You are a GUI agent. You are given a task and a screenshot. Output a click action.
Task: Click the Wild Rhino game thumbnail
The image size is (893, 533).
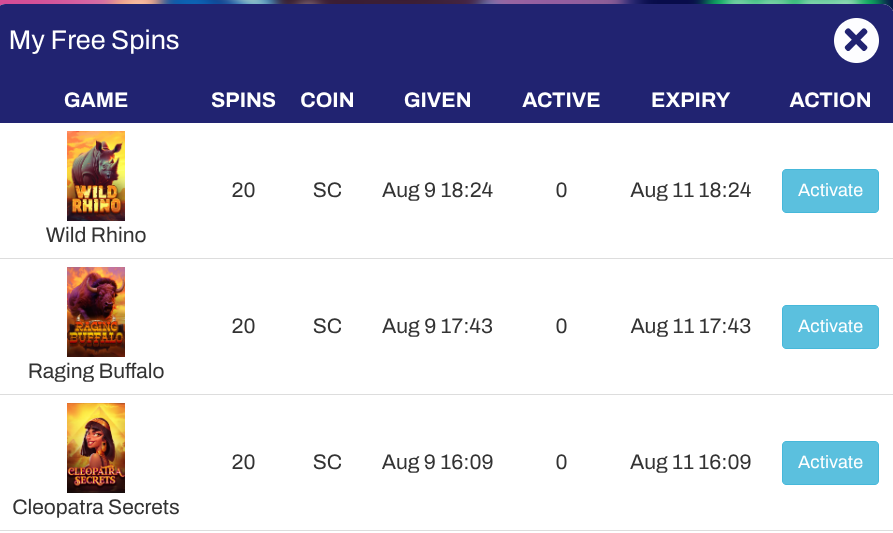point(96,176)
